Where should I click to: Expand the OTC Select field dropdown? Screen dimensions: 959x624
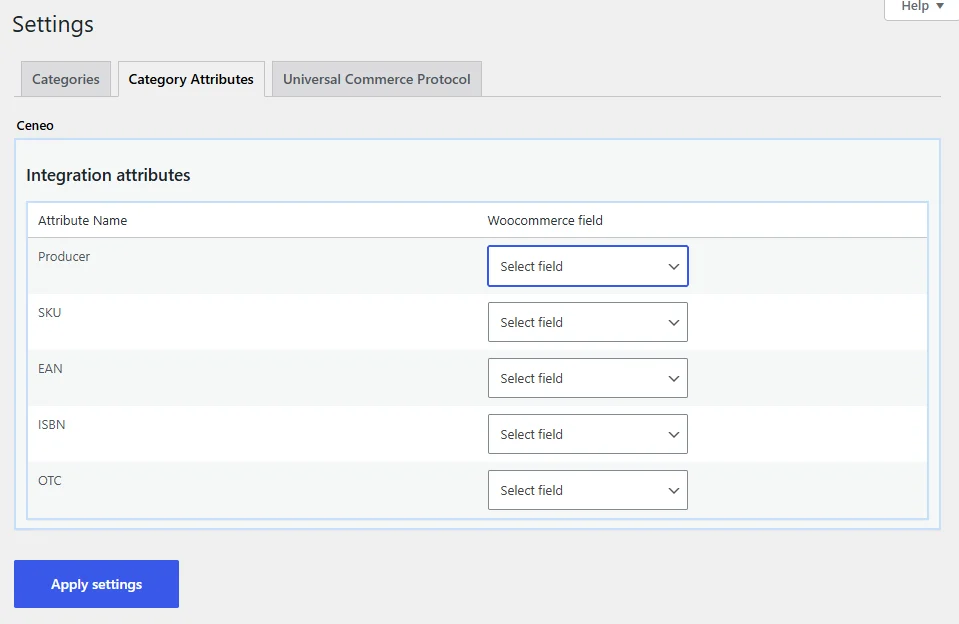(x=588, y=490)
